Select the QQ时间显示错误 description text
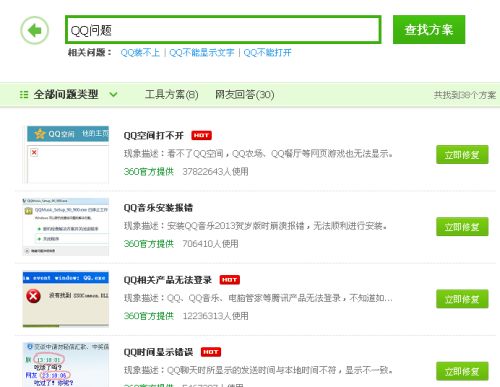The height and width of the screenshot is (387, 500). pyautogui.click(x=258, y=370)
